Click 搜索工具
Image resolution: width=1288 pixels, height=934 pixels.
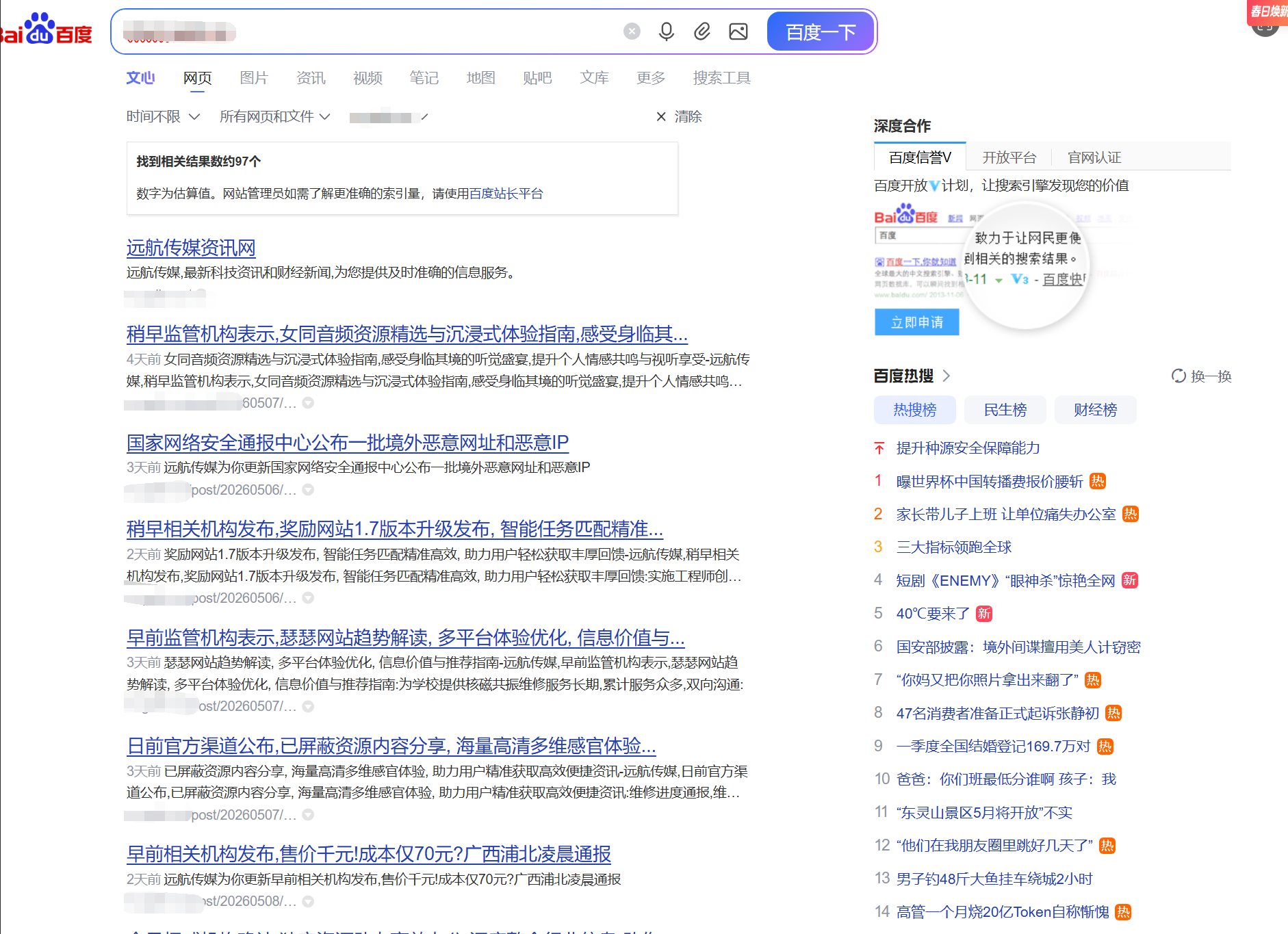click(722, 78)
